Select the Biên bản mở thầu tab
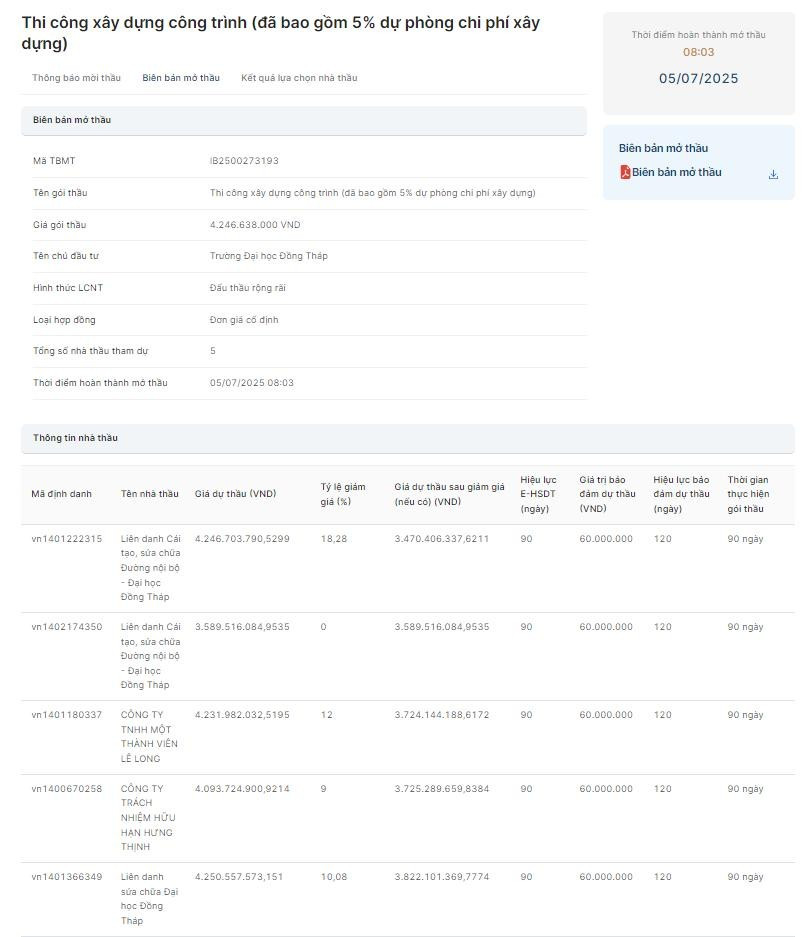812x937 pixels. [x=181, y=78]
